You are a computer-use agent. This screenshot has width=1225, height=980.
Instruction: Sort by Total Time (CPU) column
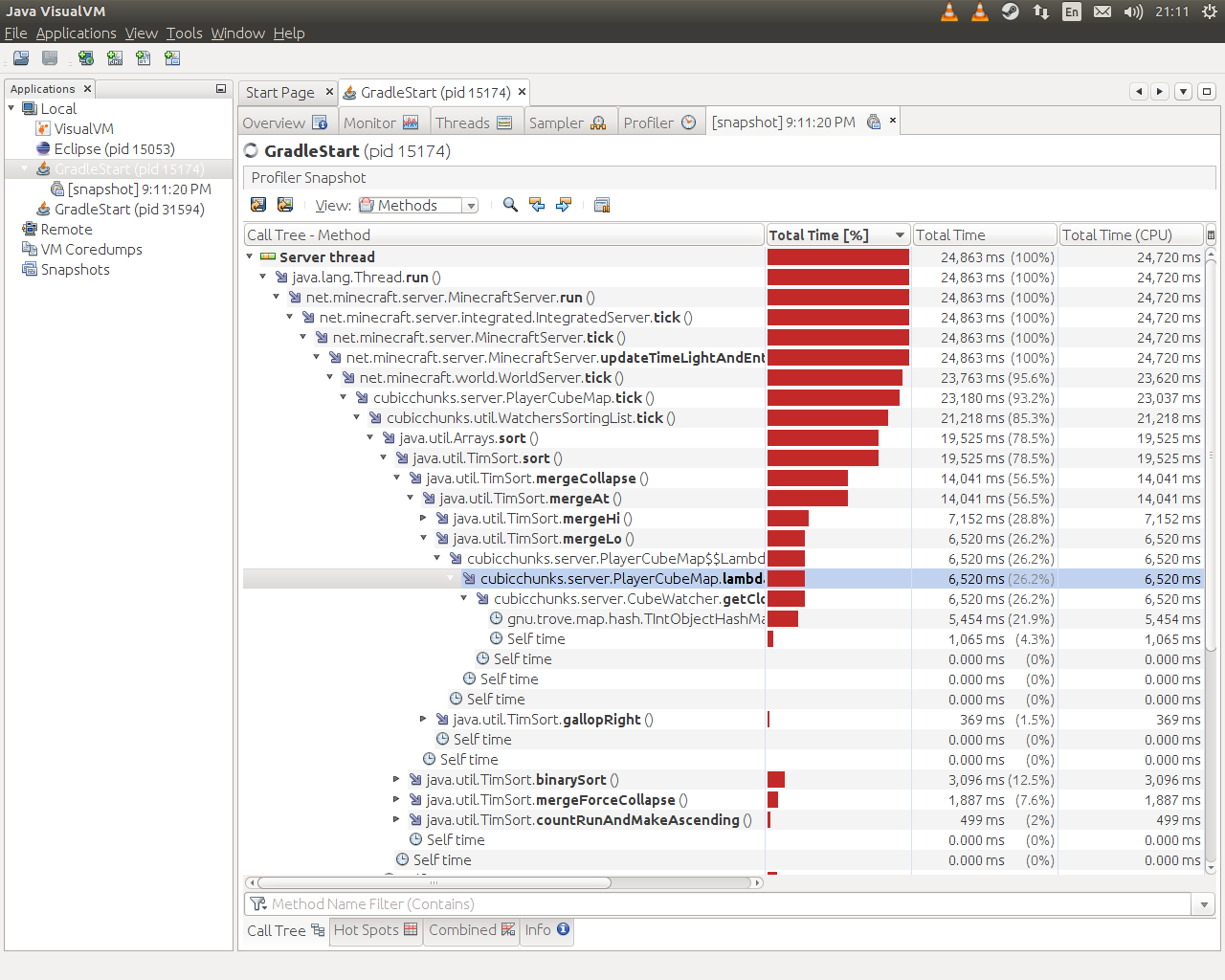click(1129, 234)
